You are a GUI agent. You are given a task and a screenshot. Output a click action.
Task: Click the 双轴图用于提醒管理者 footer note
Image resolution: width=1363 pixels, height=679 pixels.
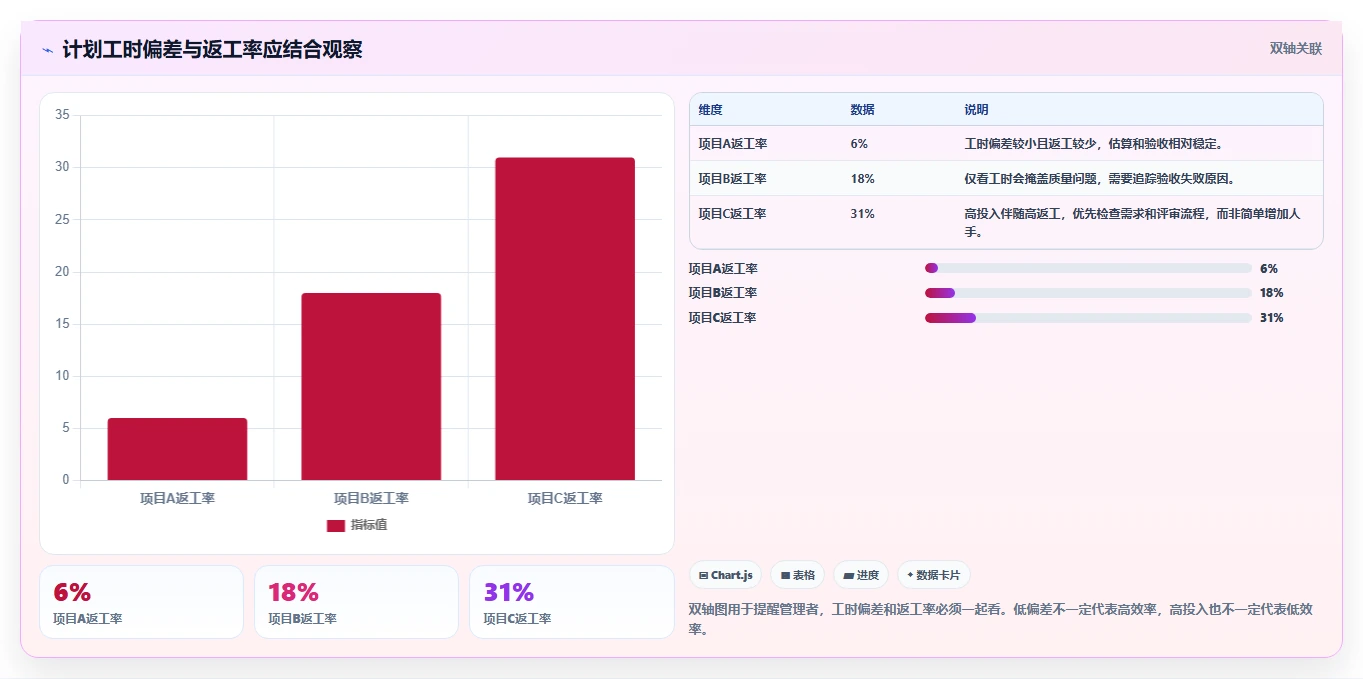(1001, 619)
